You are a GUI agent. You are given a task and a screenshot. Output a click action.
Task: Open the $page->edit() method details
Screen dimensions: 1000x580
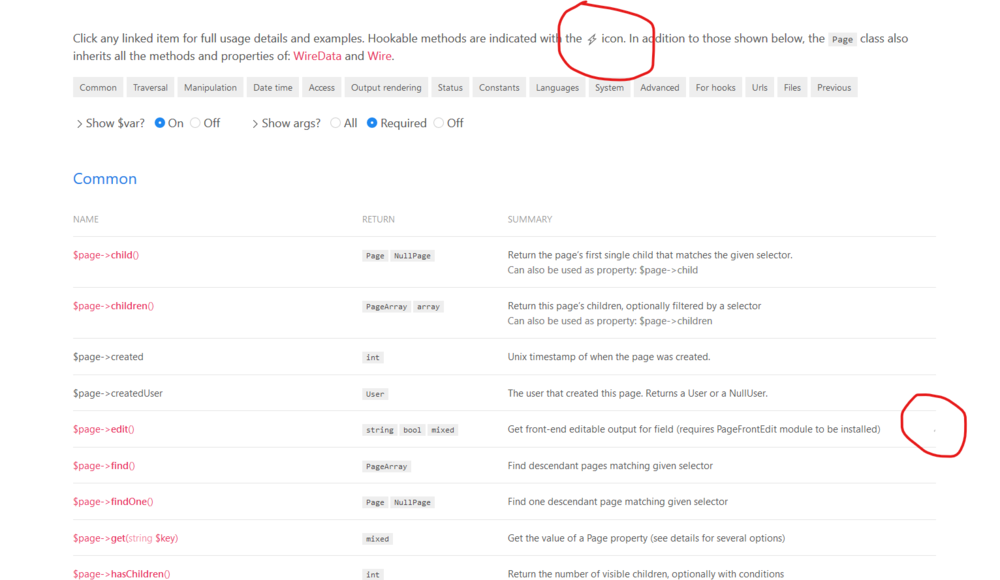pyautogui.click(x=103, y=429)
